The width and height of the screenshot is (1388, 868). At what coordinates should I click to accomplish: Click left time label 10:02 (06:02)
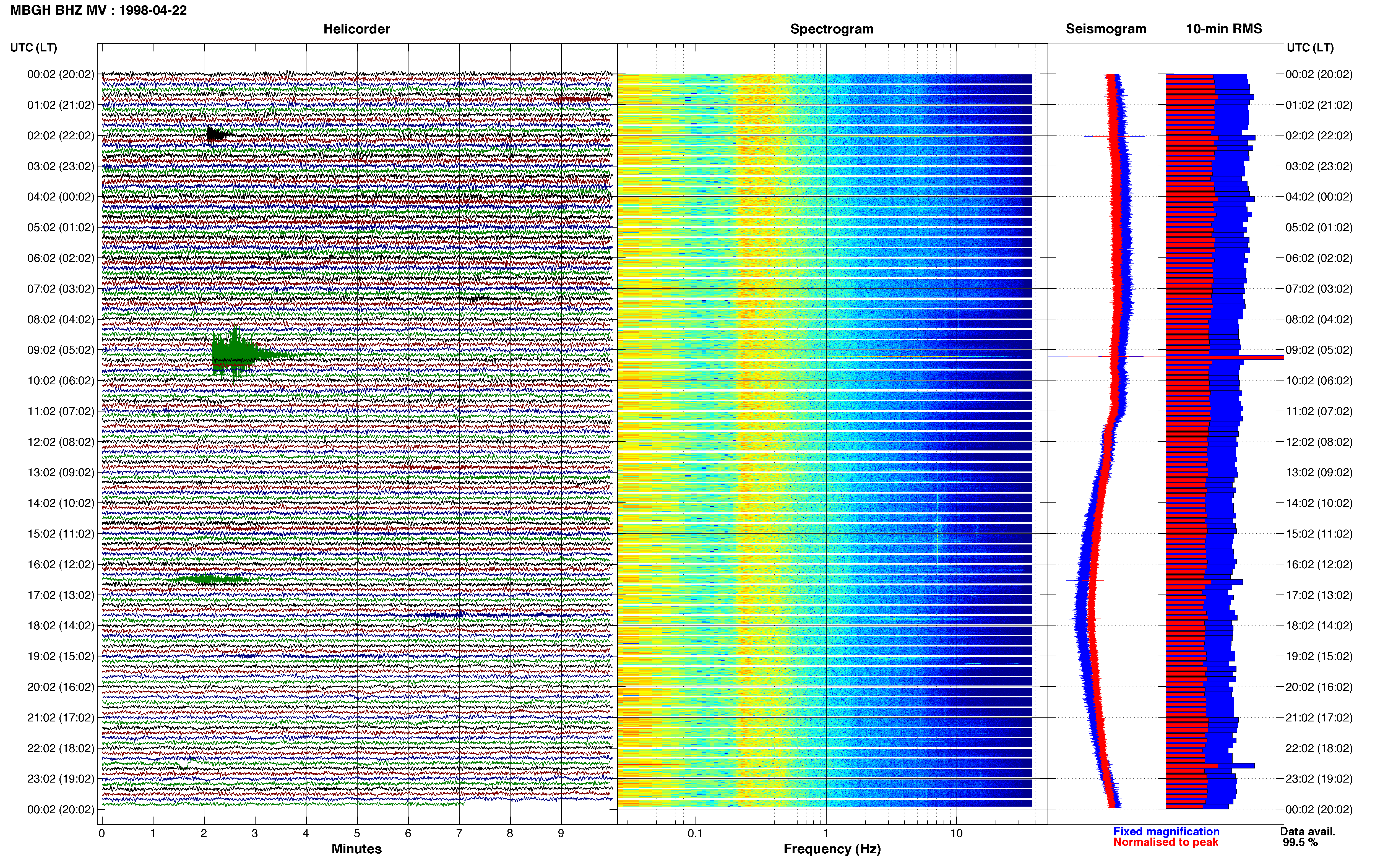pos(61,380)
